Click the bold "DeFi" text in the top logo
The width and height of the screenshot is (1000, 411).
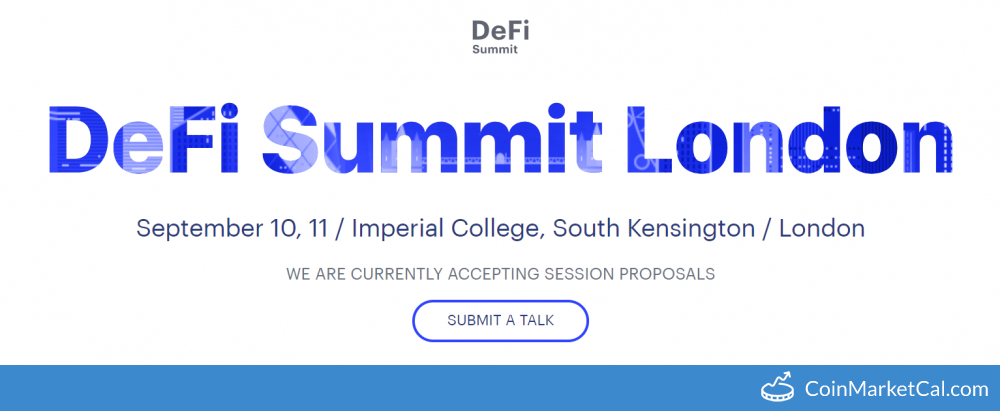tap(495, 28)
